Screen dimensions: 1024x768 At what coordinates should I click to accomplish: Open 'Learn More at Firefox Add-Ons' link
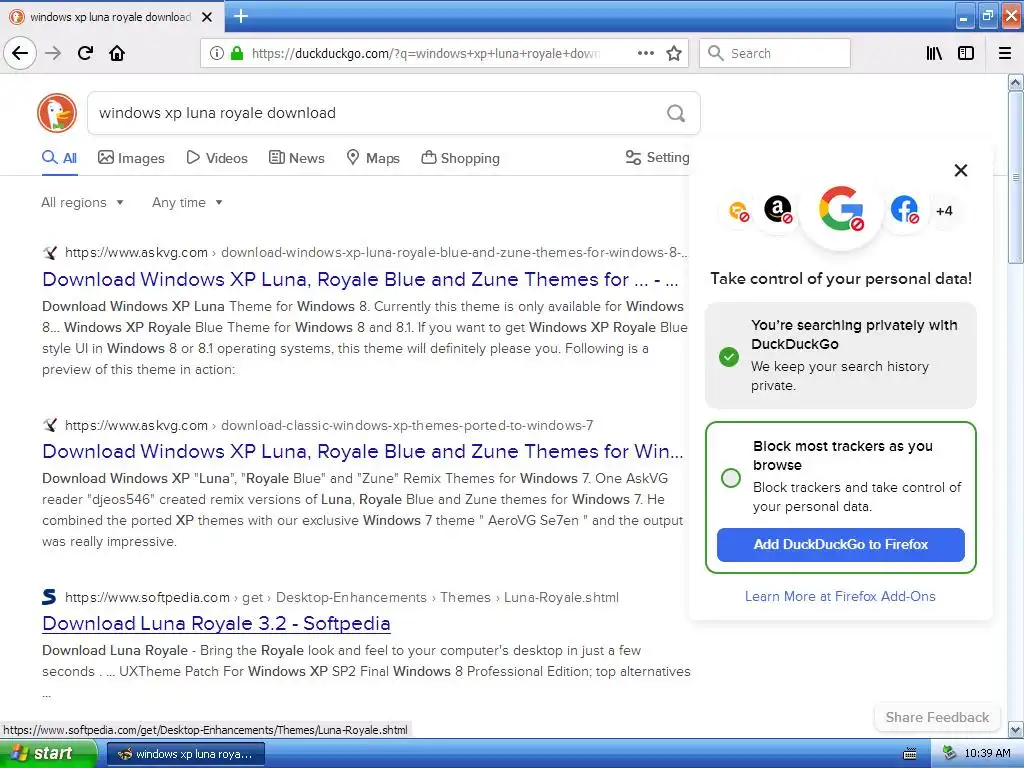[840, 596]
